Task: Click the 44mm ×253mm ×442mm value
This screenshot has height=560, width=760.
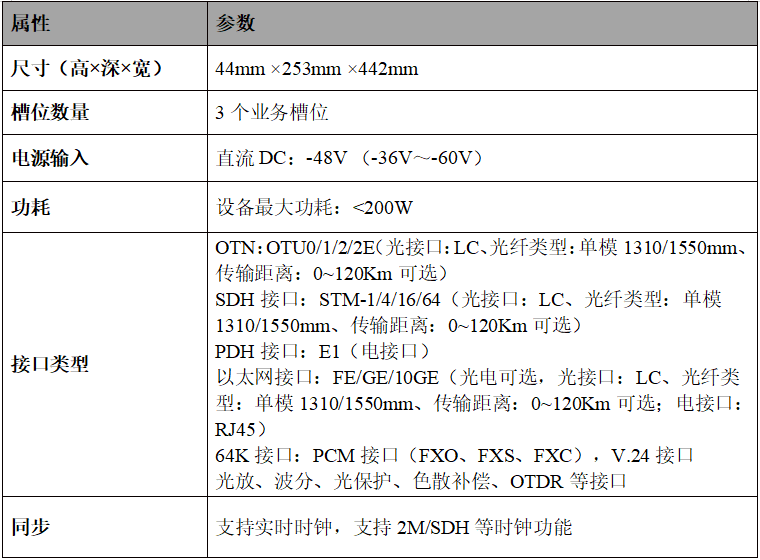Action: point(317,69)
